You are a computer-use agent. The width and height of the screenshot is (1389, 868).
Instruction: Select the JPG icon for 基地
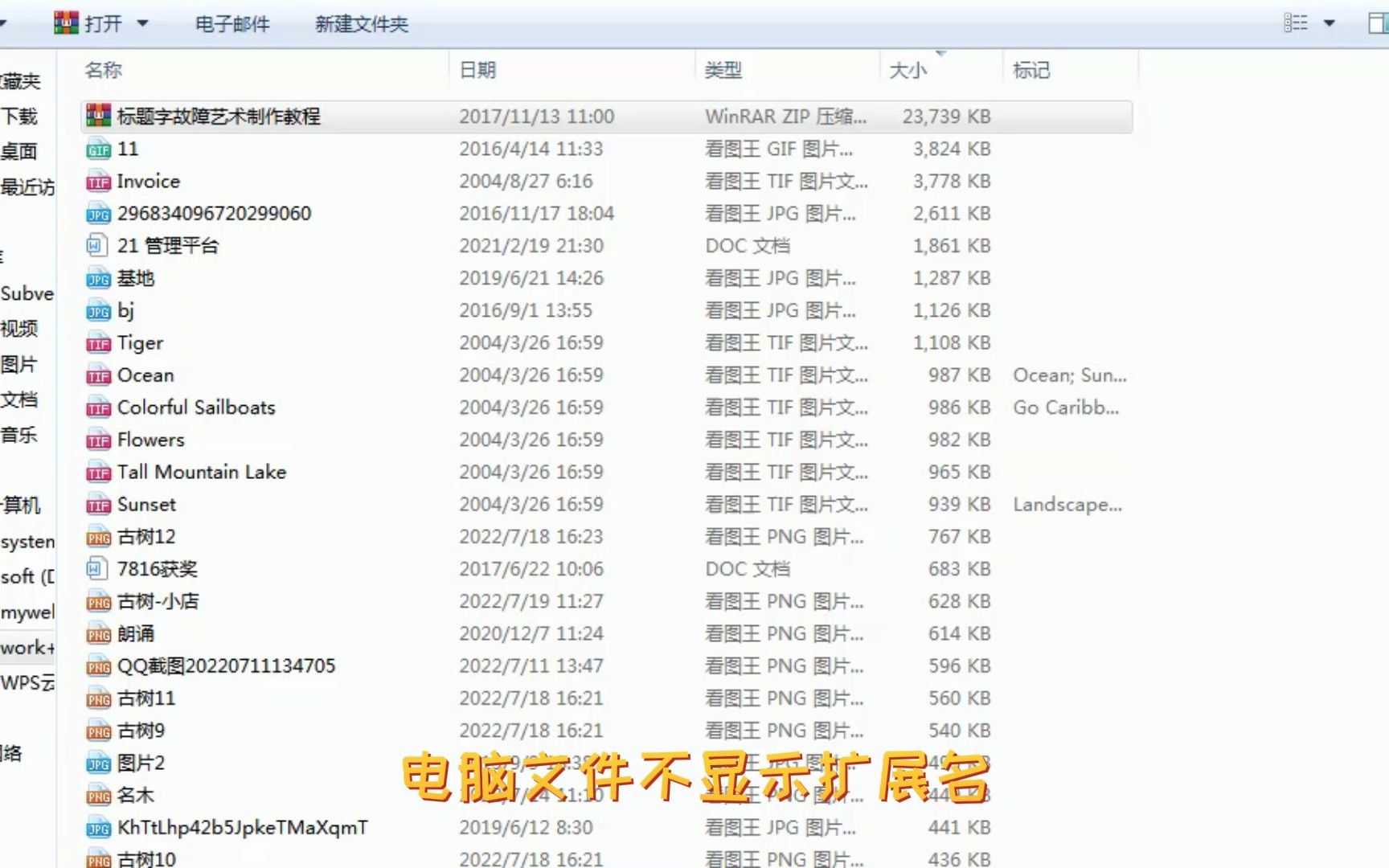(98, 278)
